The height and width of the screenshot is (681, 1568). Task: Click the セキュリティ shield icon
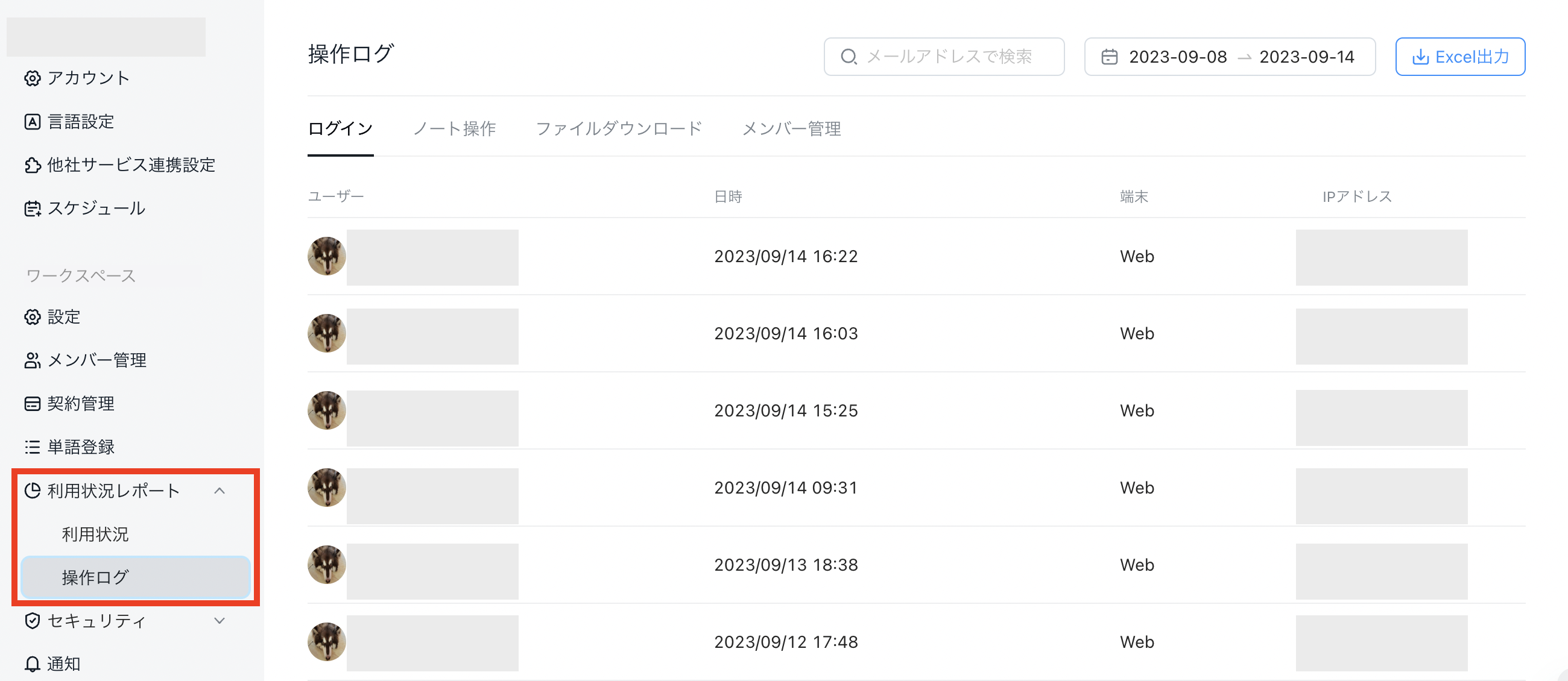pyautogui.click(x=32, y=621)
